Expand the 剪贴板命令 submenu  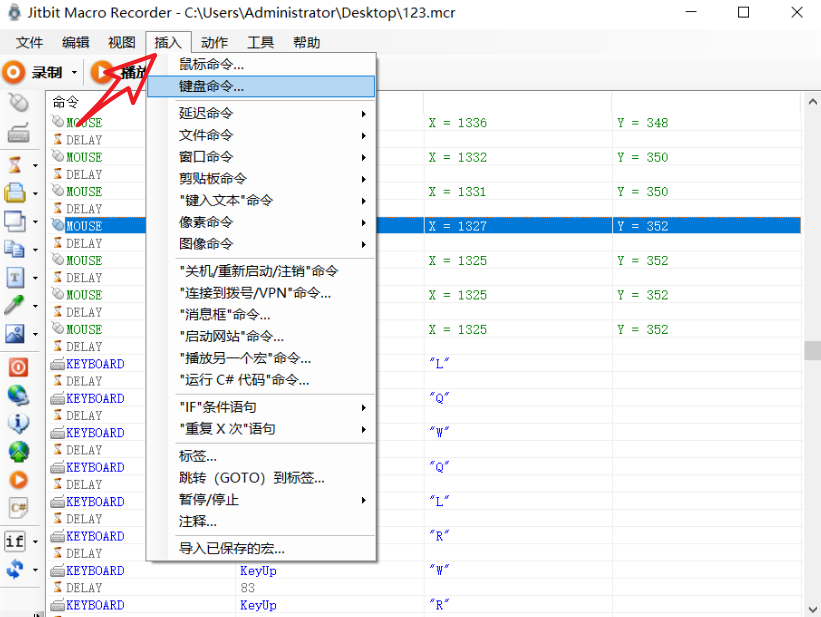[x=261, y=179]
